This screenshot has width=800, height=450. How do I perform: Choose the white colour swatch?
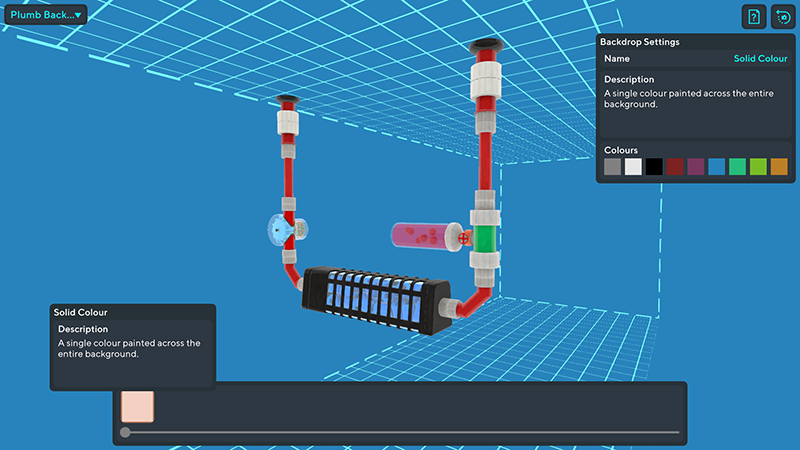point(633,167)
